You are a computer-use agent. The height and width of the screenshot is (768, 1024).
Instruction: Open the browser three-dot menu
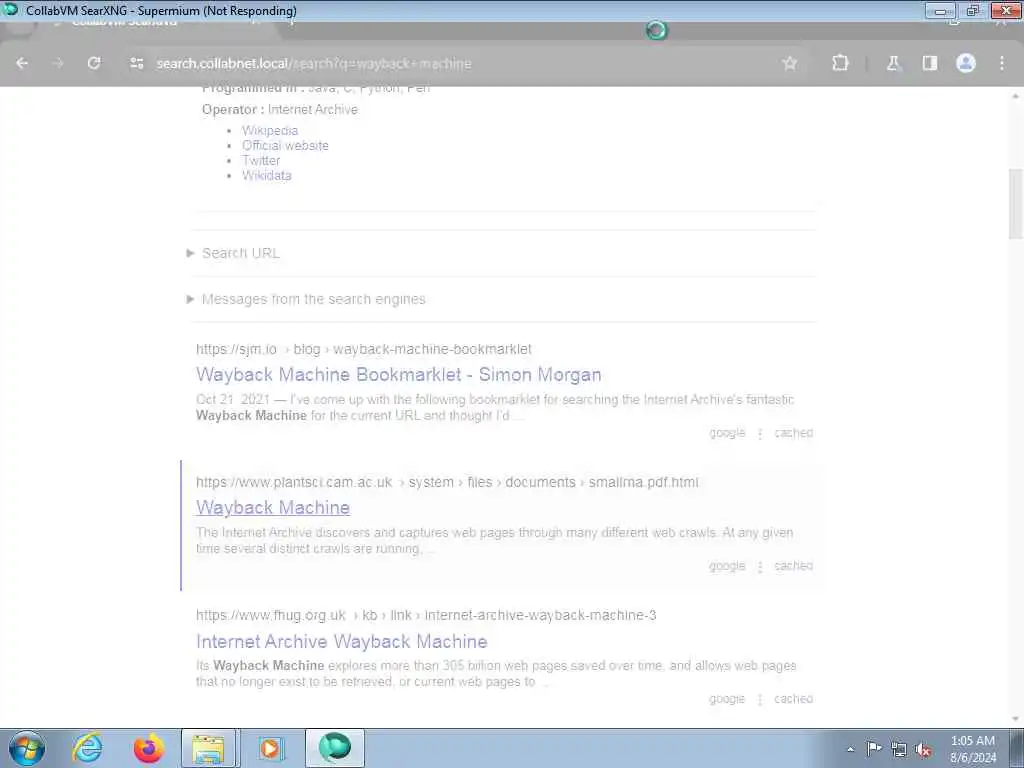pyautogui.click(x=1002, y=63)
